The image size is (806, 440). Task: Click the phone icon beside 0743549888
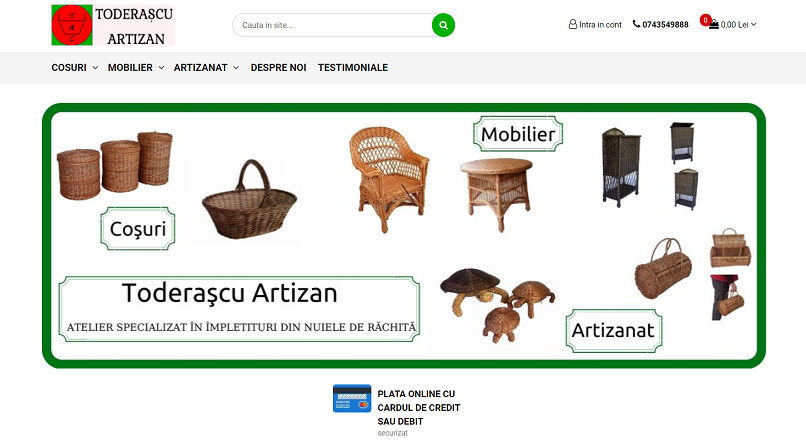[636, 24]
